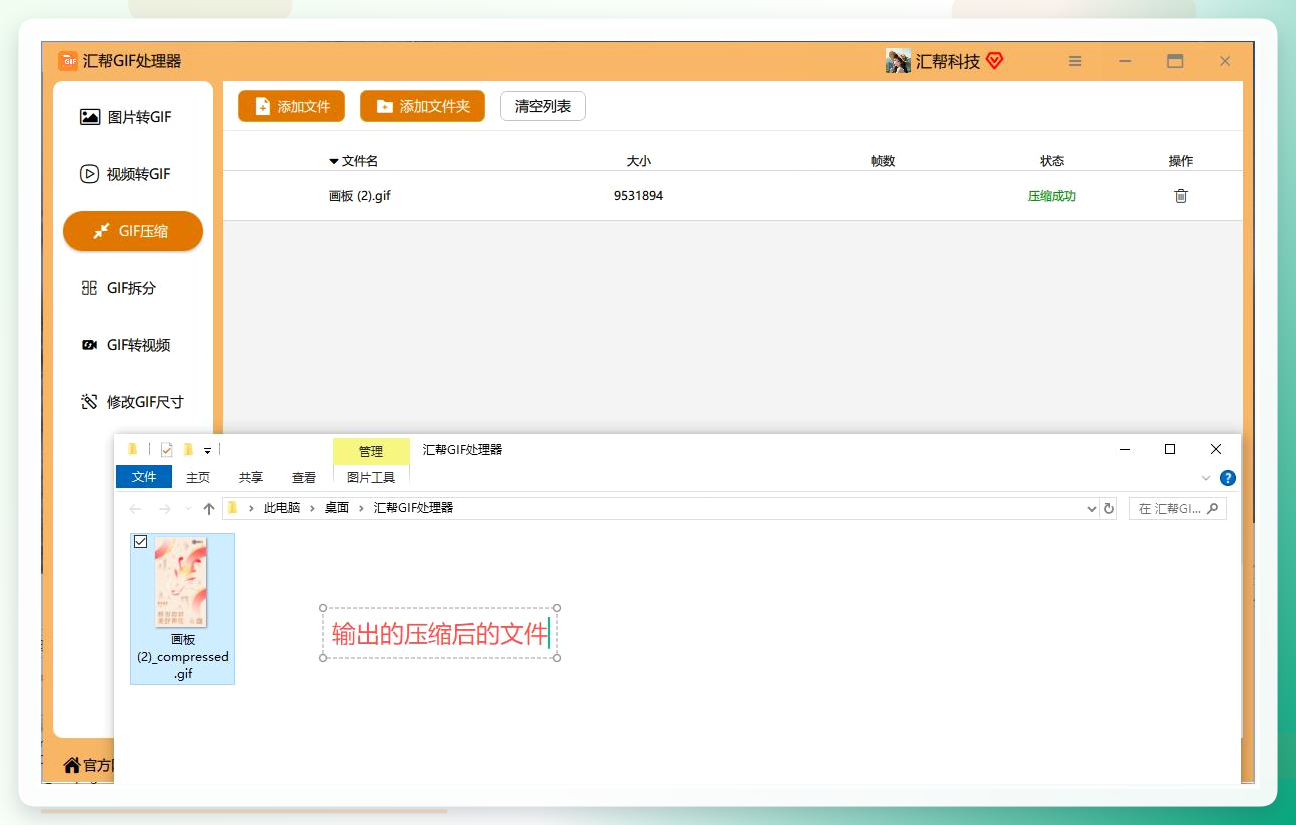Viewport: 1296px width, 825px height.
Task: Click the 清空列表 button
Action: click(x=543, y=106)
